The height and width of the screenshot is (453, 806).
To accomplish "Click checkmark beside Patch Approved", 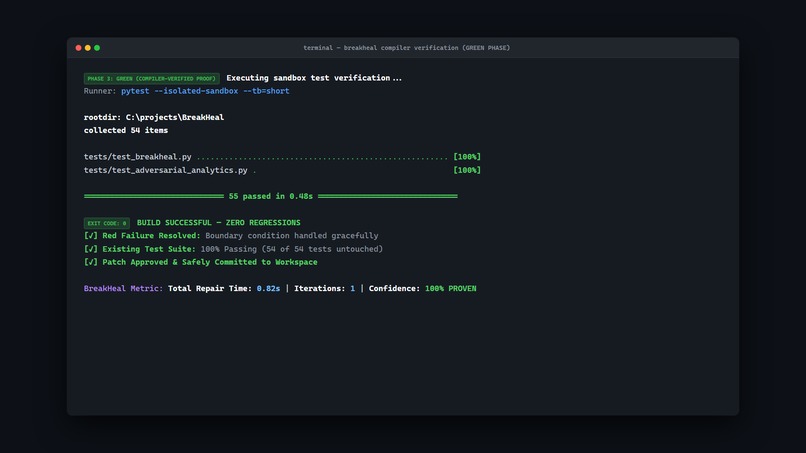I will [x=90, y=262].
